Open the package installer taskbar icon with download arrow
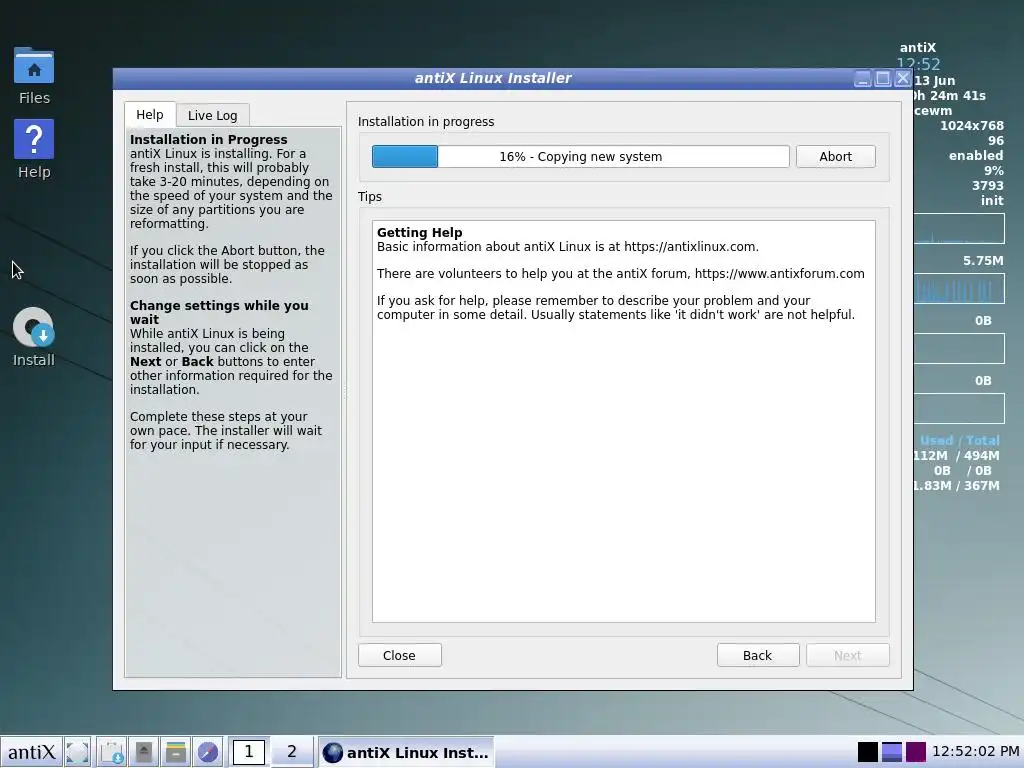 112,752
